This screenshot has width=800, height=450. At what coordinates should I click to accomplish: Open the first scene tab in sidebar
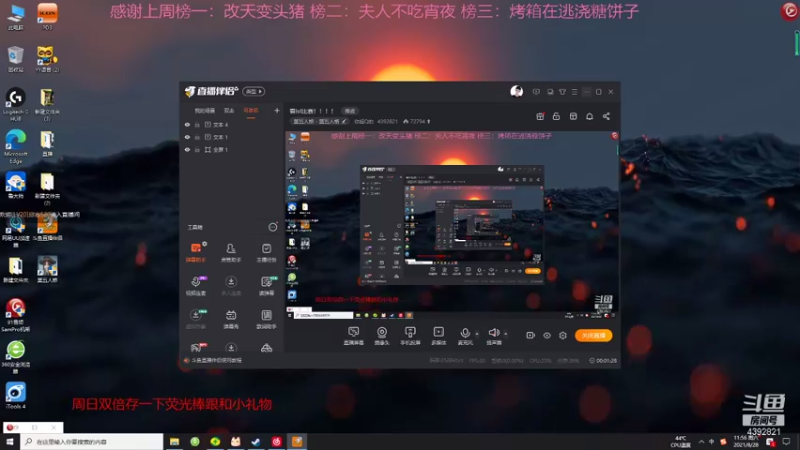[x=205, y=111]
